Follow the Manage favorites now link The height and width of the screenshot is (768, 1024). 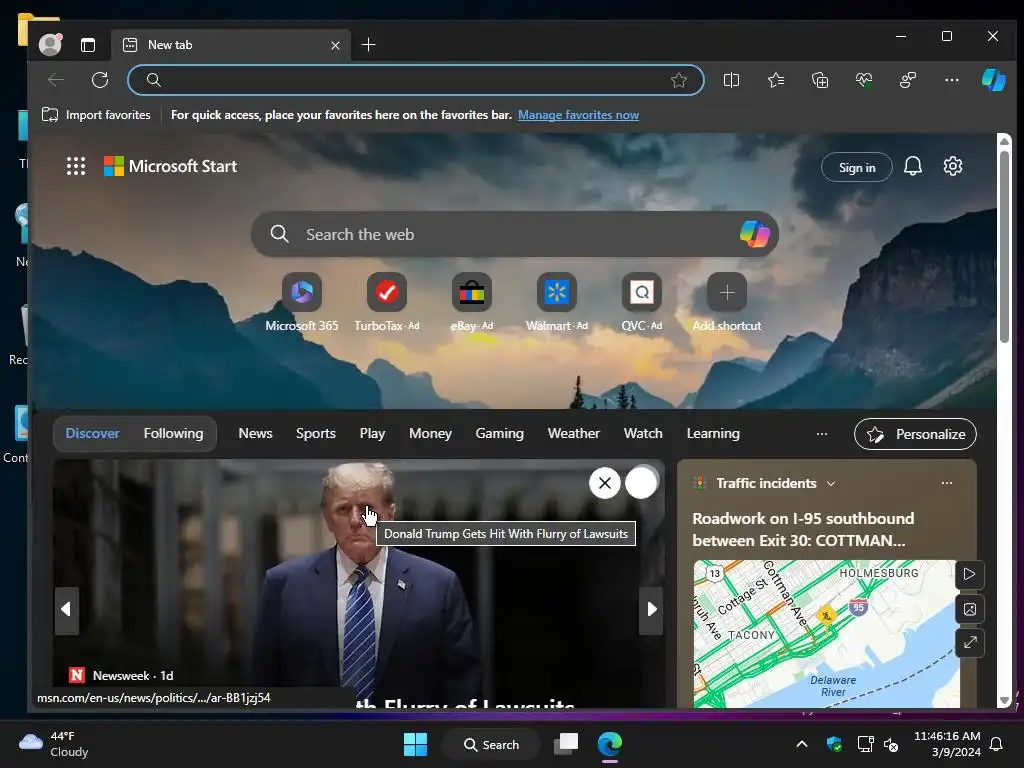point(578,115)
